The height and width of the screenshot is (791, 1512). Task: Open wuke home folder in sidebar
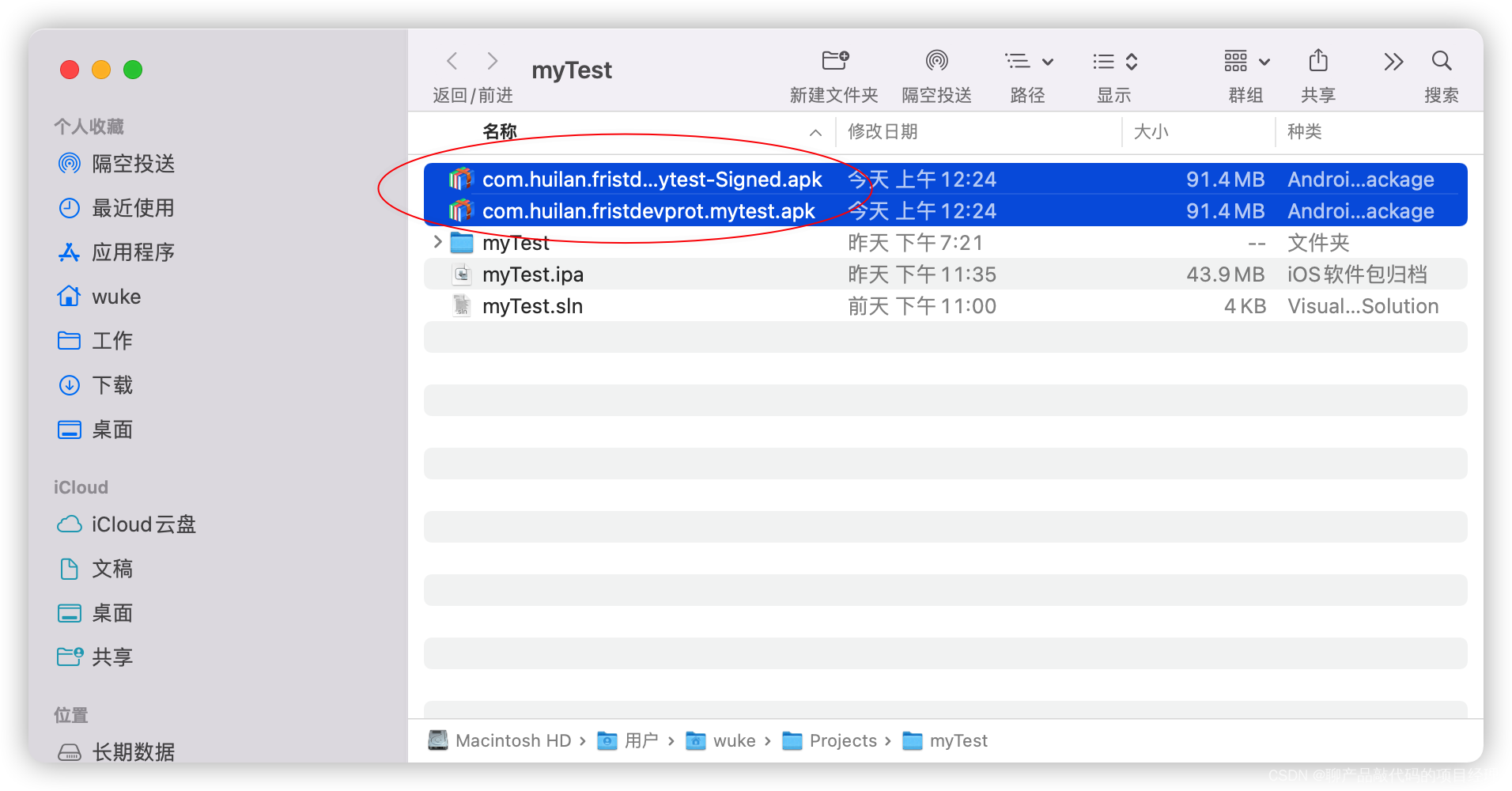tap(99, 297)
